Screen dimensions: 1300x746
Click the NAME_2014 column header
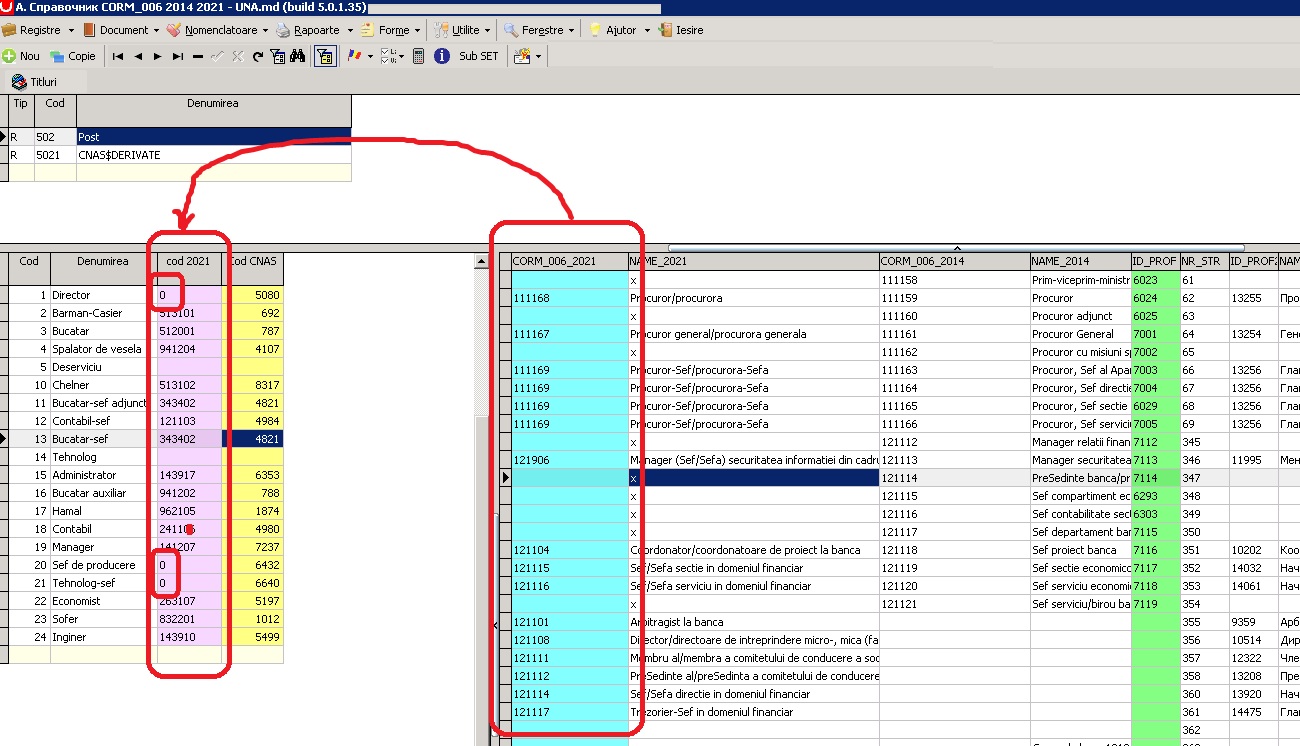click(x=1080, y=261)
